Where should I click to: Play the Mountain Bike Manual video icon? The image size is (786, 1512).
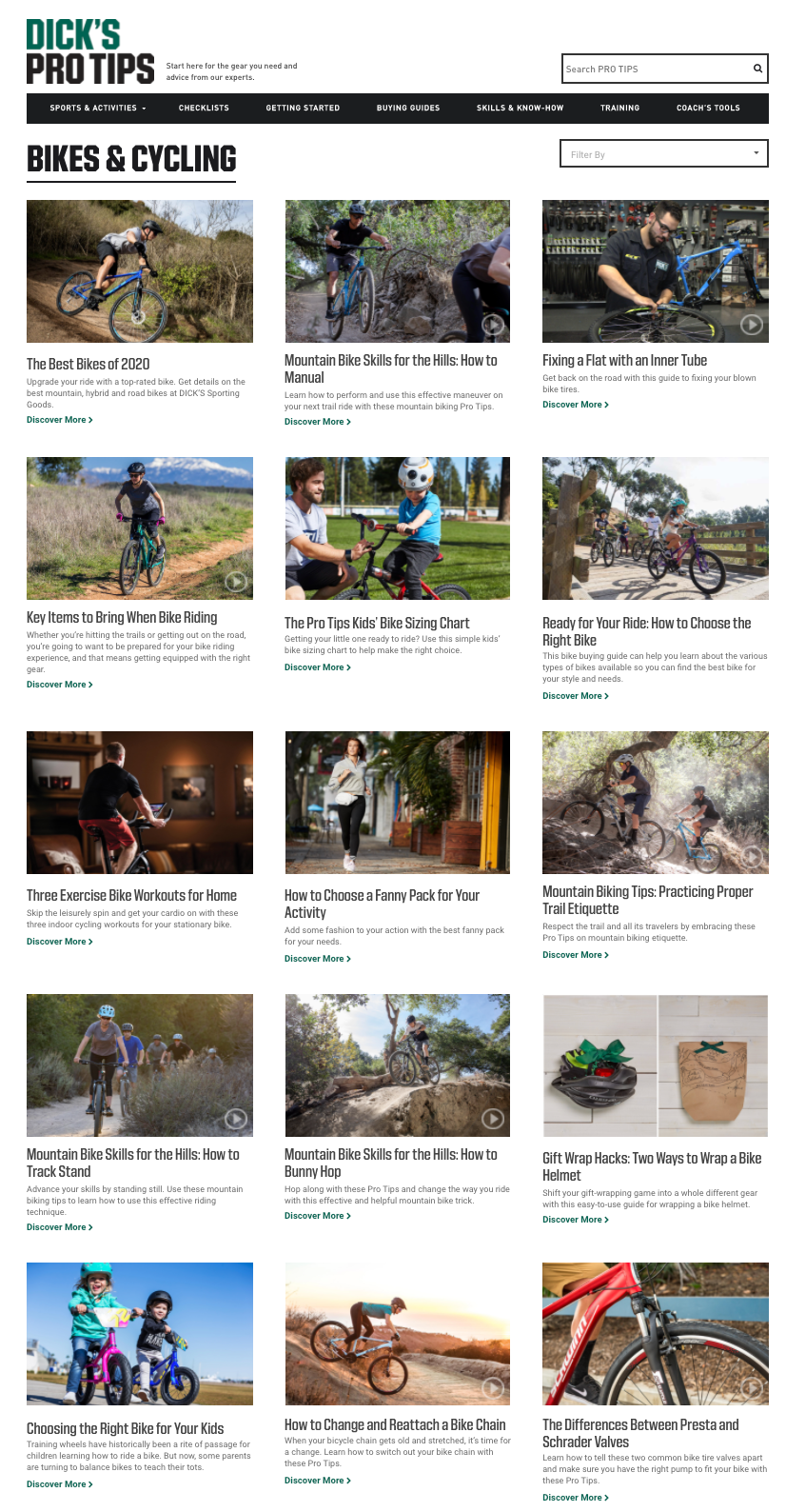click(x=493, y=325)
